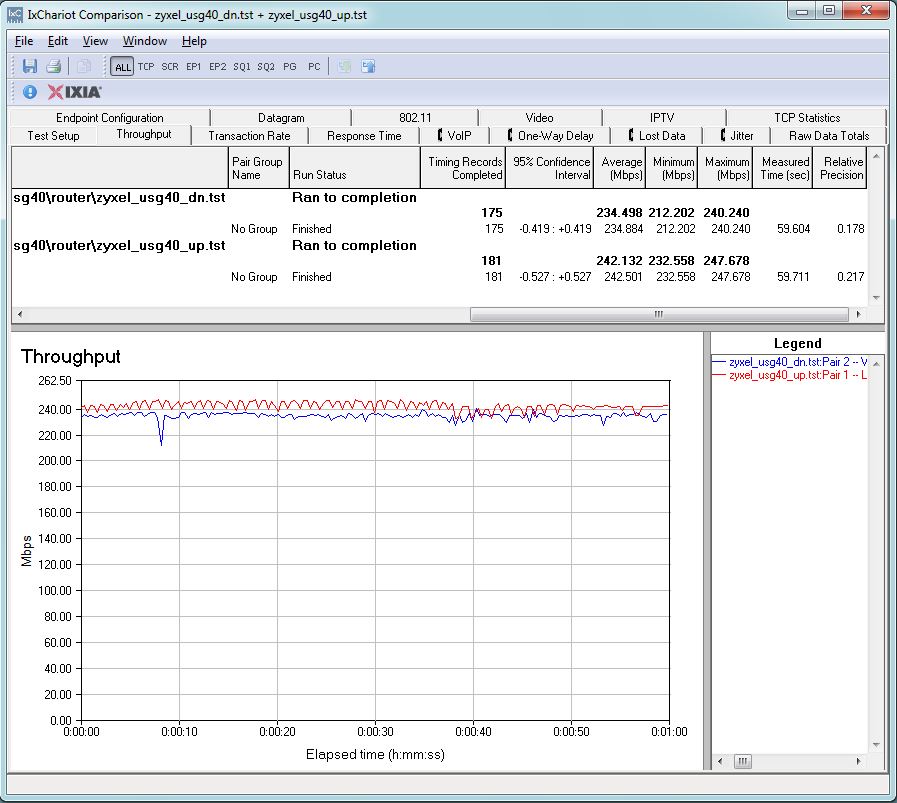Click the results table scroll-down arrow
897x803 pixels.
[x=876, y=297]
